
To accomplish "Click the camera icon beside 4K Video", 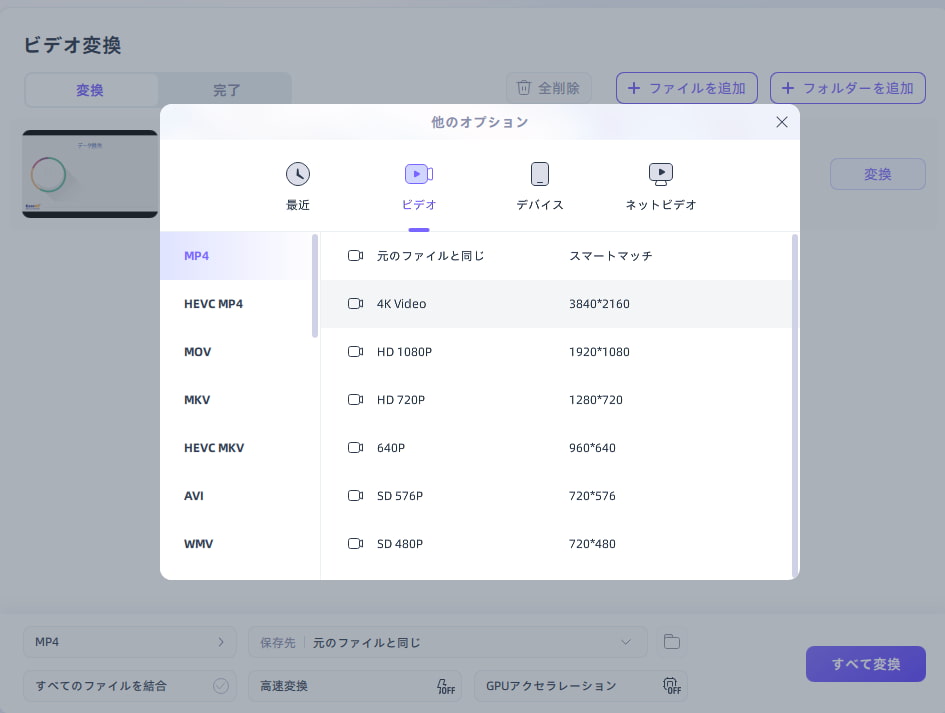I will (355, 303).
